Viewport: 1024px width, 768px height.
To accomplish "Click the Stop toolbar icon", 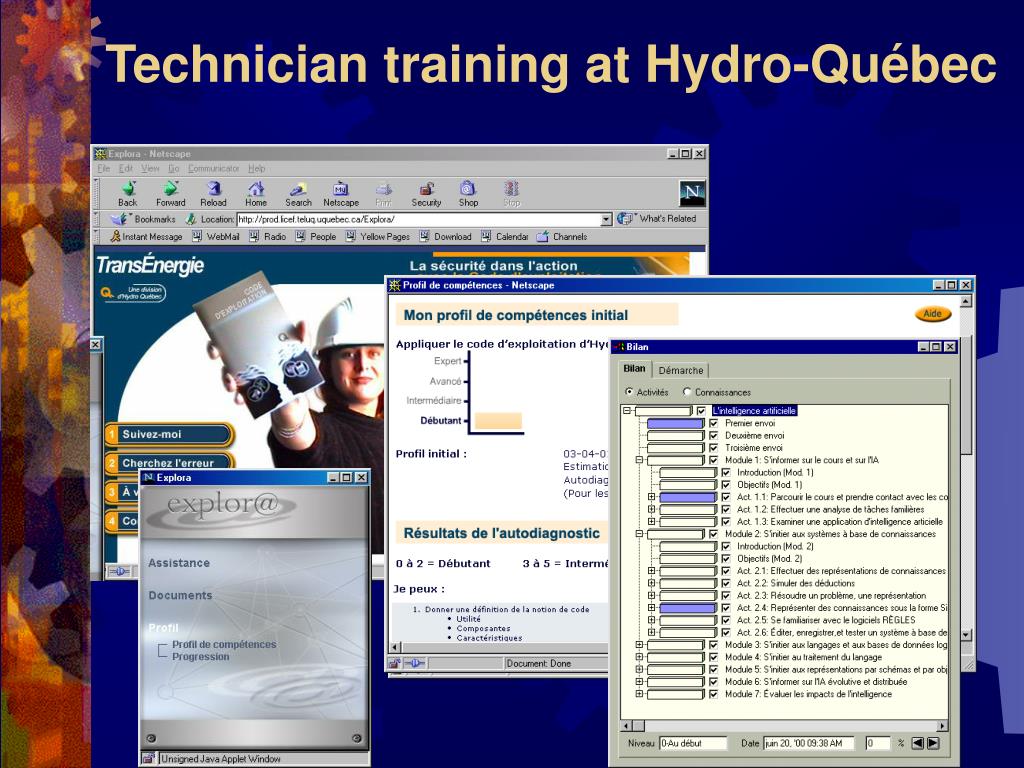I will pyautogui.click(x=511, y=194).
